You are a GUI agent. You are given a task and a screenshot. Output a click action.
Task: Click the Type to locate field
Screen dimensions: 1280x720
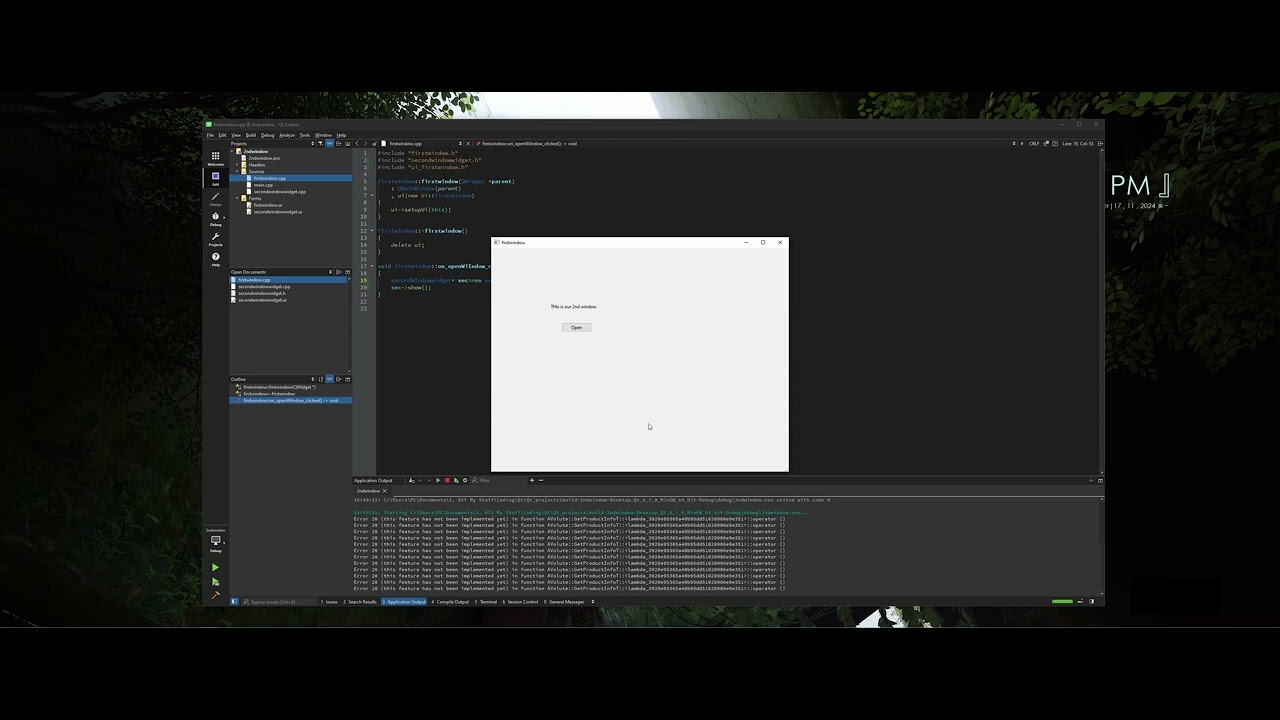[279, 602]
